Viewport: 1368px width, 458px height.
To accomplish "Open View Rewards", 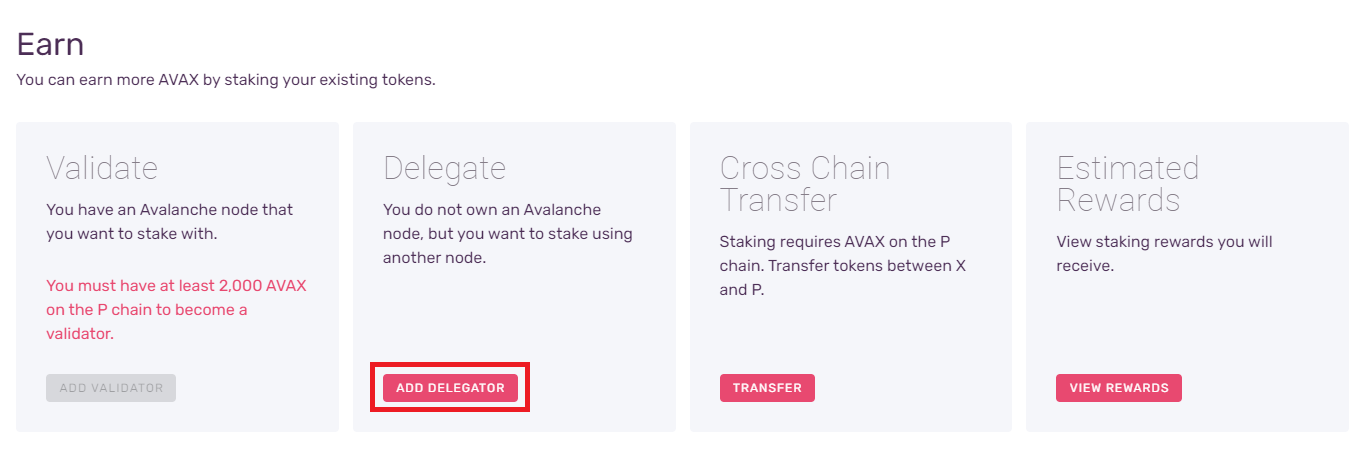I will tap(1118, 388).
